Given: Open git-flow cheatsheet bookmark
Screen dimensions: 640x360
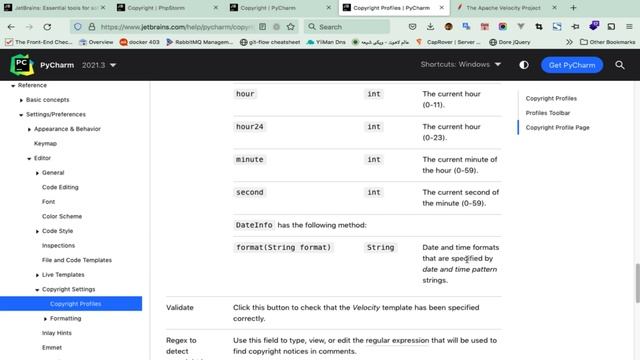Looking at the screenshot, I should click(x=270, y=42).
